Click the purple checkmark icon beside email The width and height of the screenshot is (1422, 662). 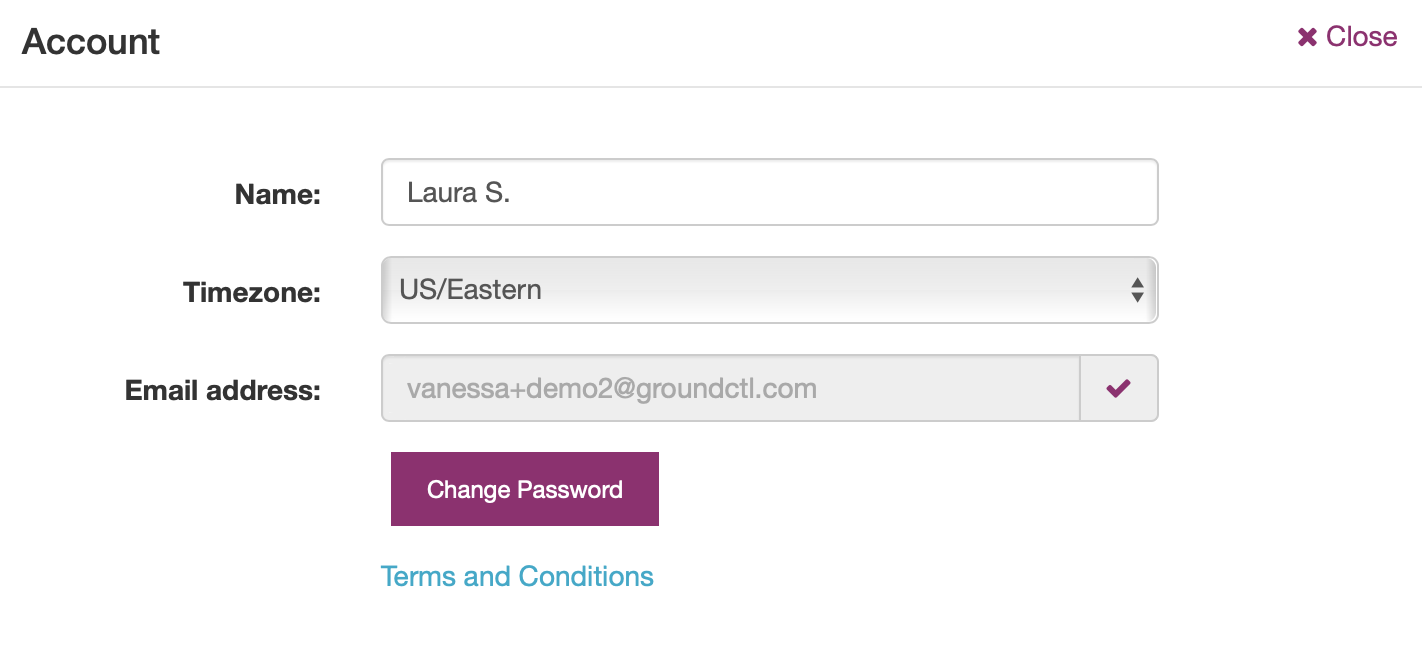[x=1118, y=388]
